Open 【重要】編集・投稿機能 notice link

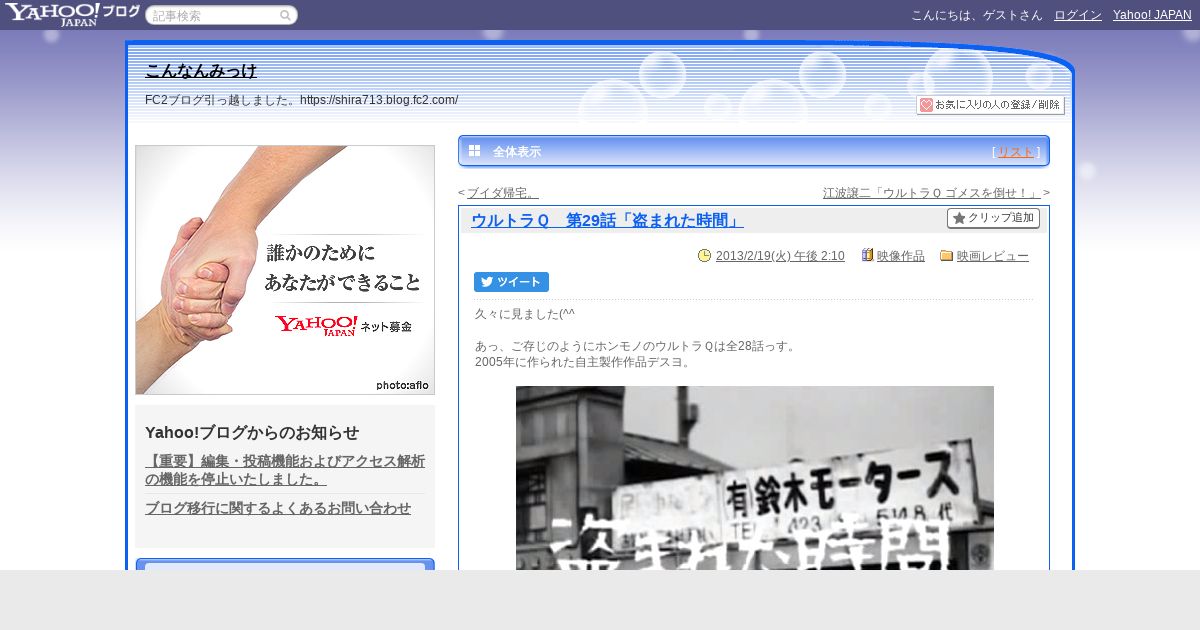tap(285, 470)
